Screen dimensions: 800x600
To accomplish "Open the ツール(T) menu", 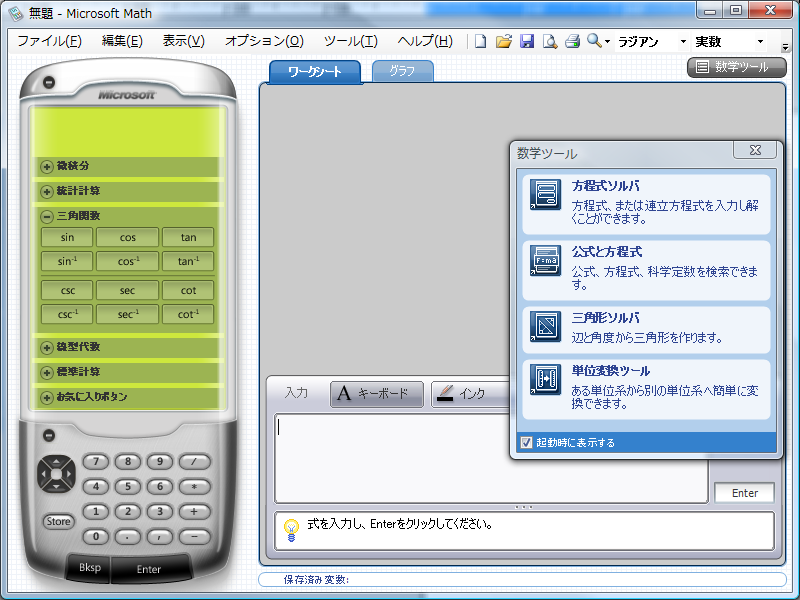I will pyautogui.click(x=351, y=41).
